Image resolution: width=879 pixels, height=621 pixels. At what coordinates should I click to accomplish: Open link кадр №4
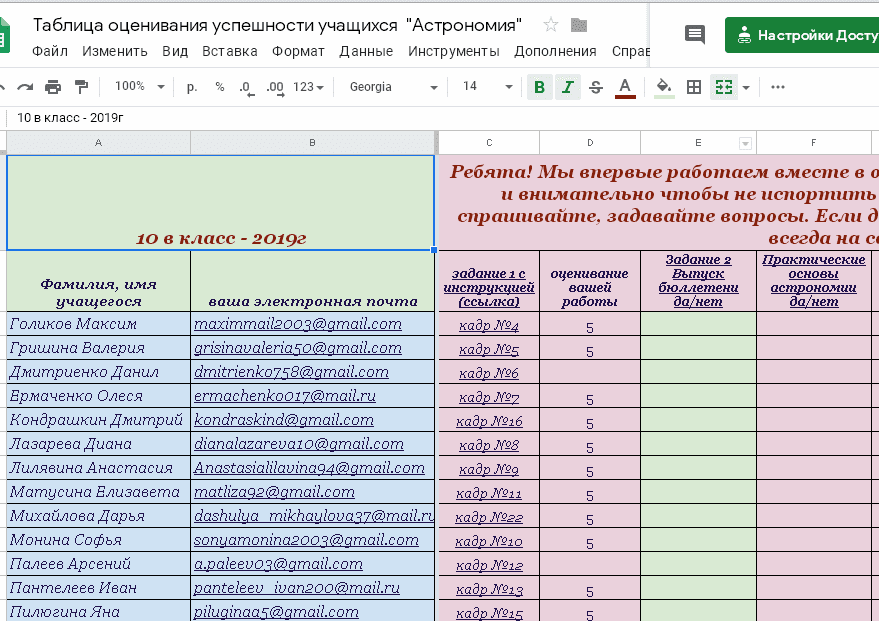click(x=489, y=325)
